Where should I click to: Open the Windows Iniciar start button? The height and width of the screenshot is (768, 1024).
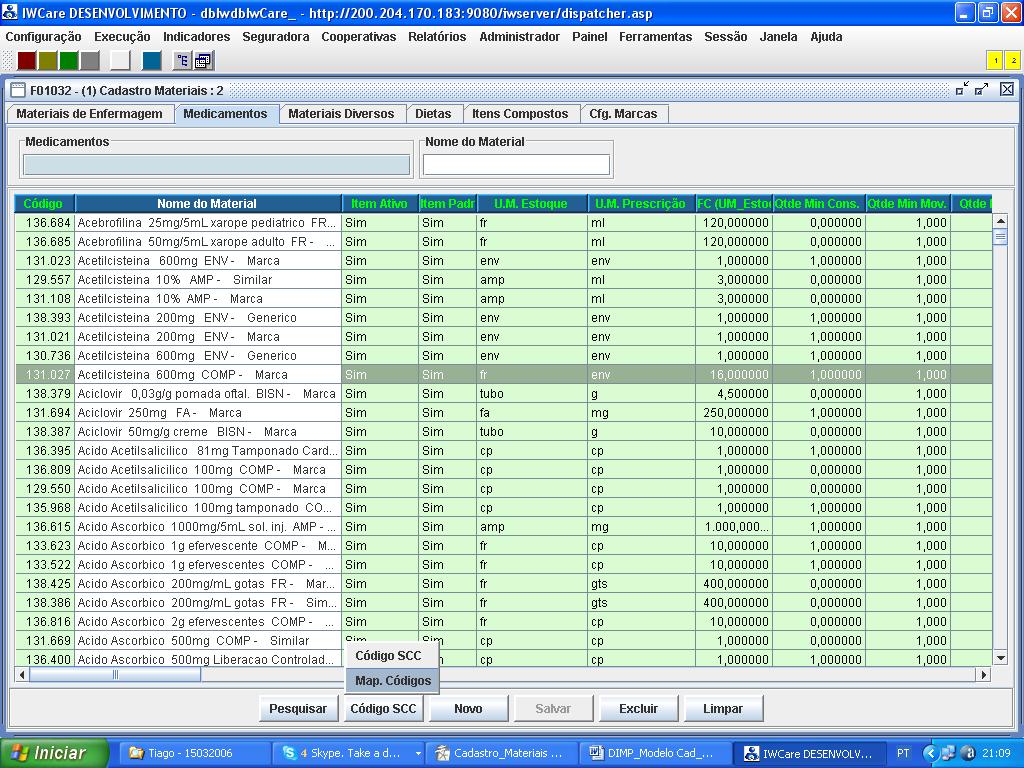click(x=48, y=753)
